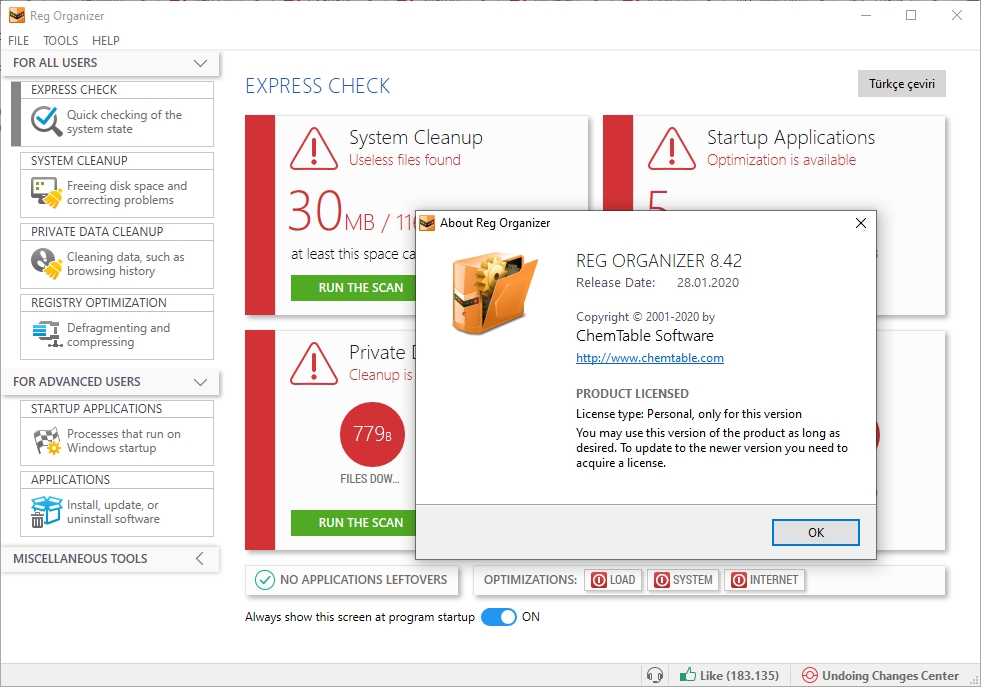Click the PRODUCT LICENSED label
This screenshot has height=687, width=981.
[x=632, y=394]
